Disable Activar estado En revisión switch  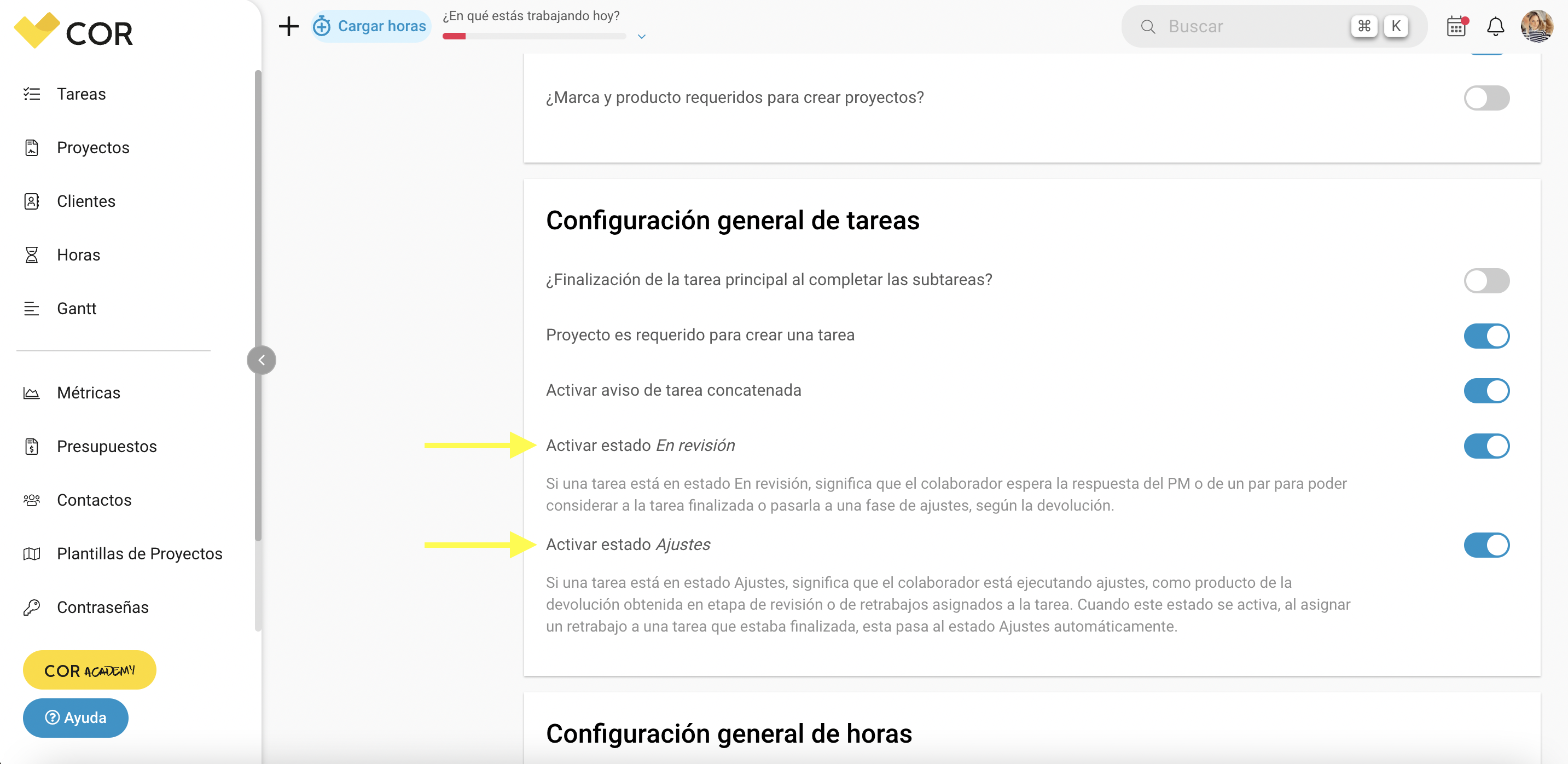[1486, 446]
